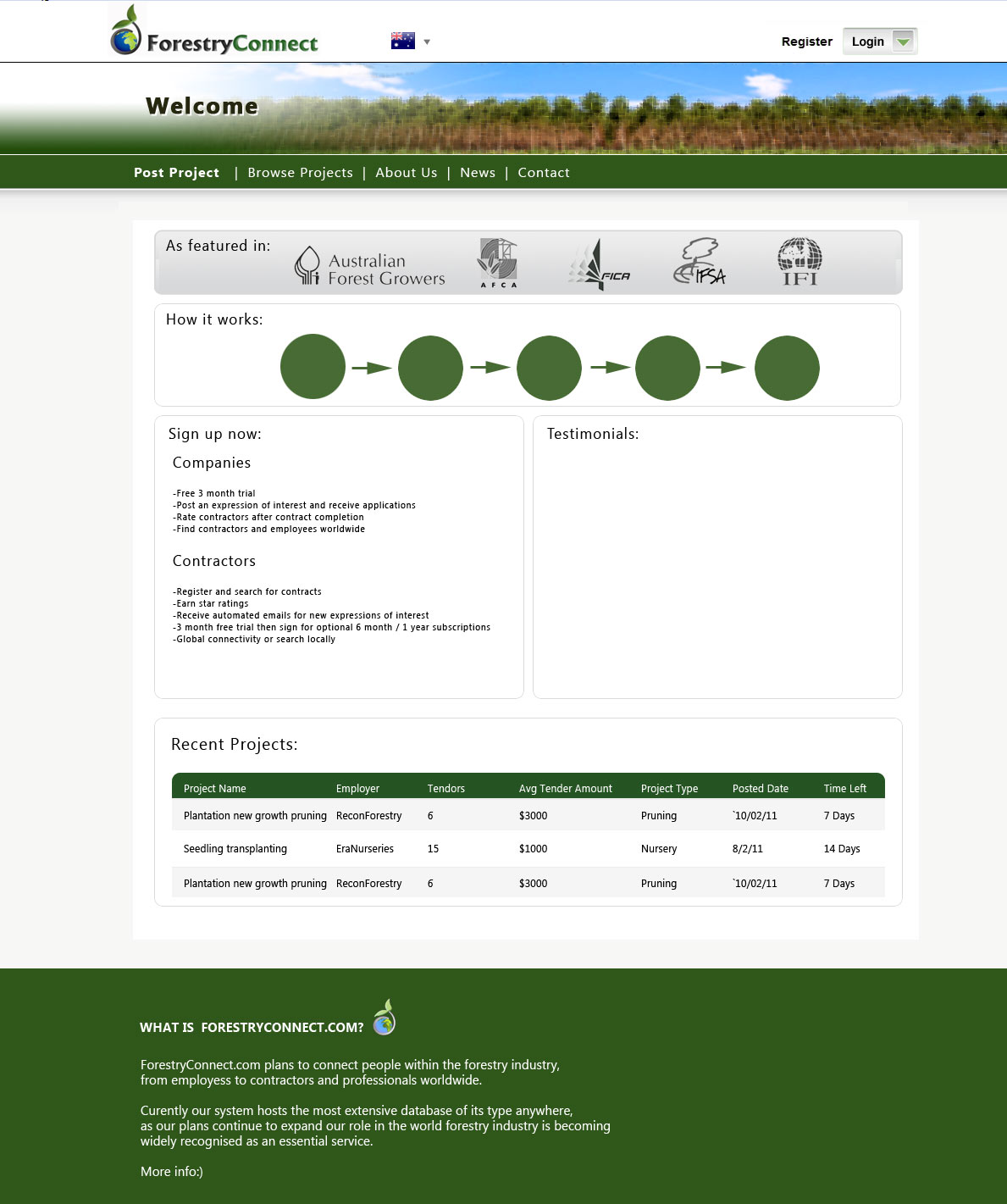
Task: Open the Post Project menu item
Action: [x=176, y=173]
